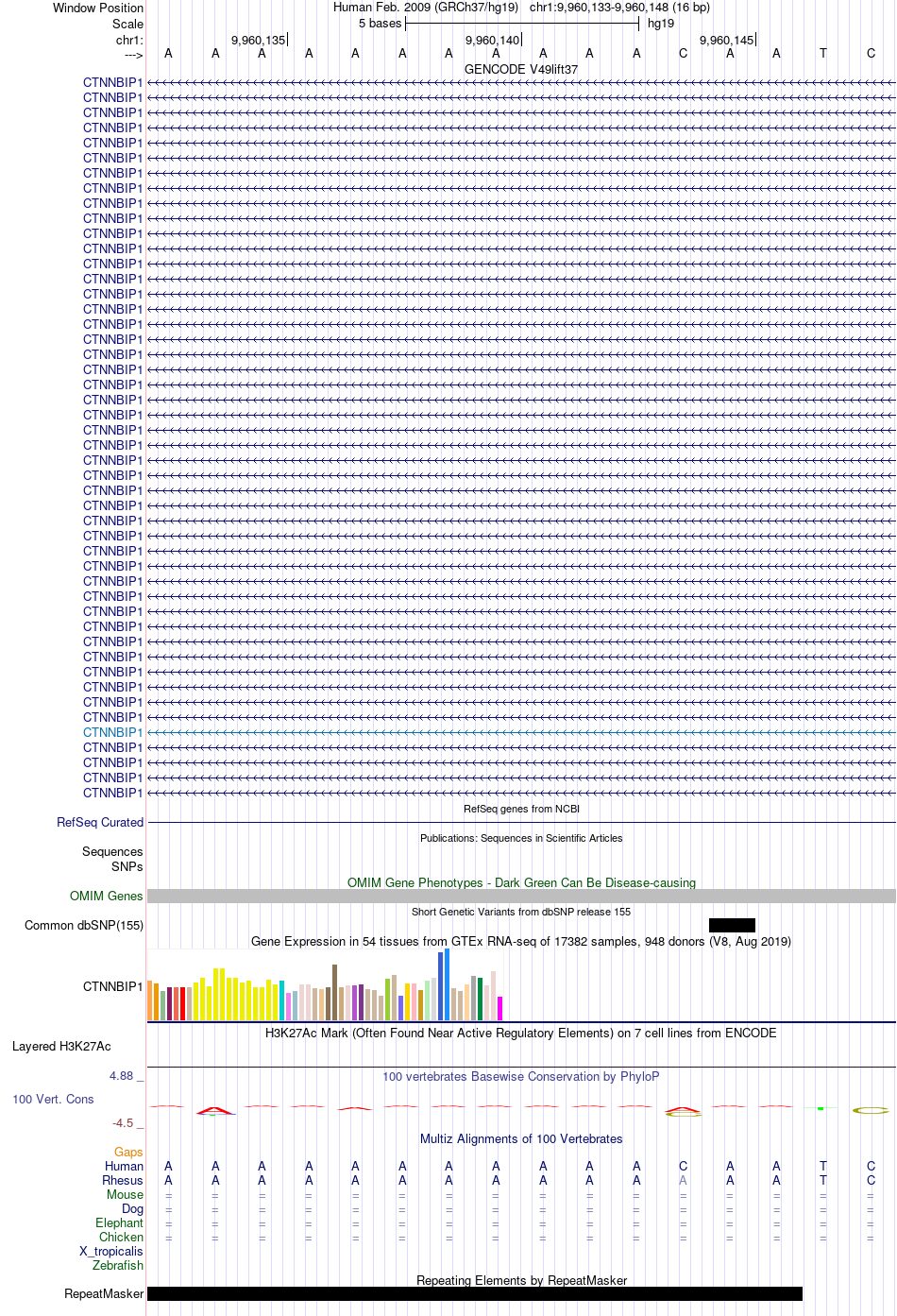Click the 5 bases scale bar label
Image resolution: width=897 pixels, height=1316 pixels.
click(x=380, y=24)
